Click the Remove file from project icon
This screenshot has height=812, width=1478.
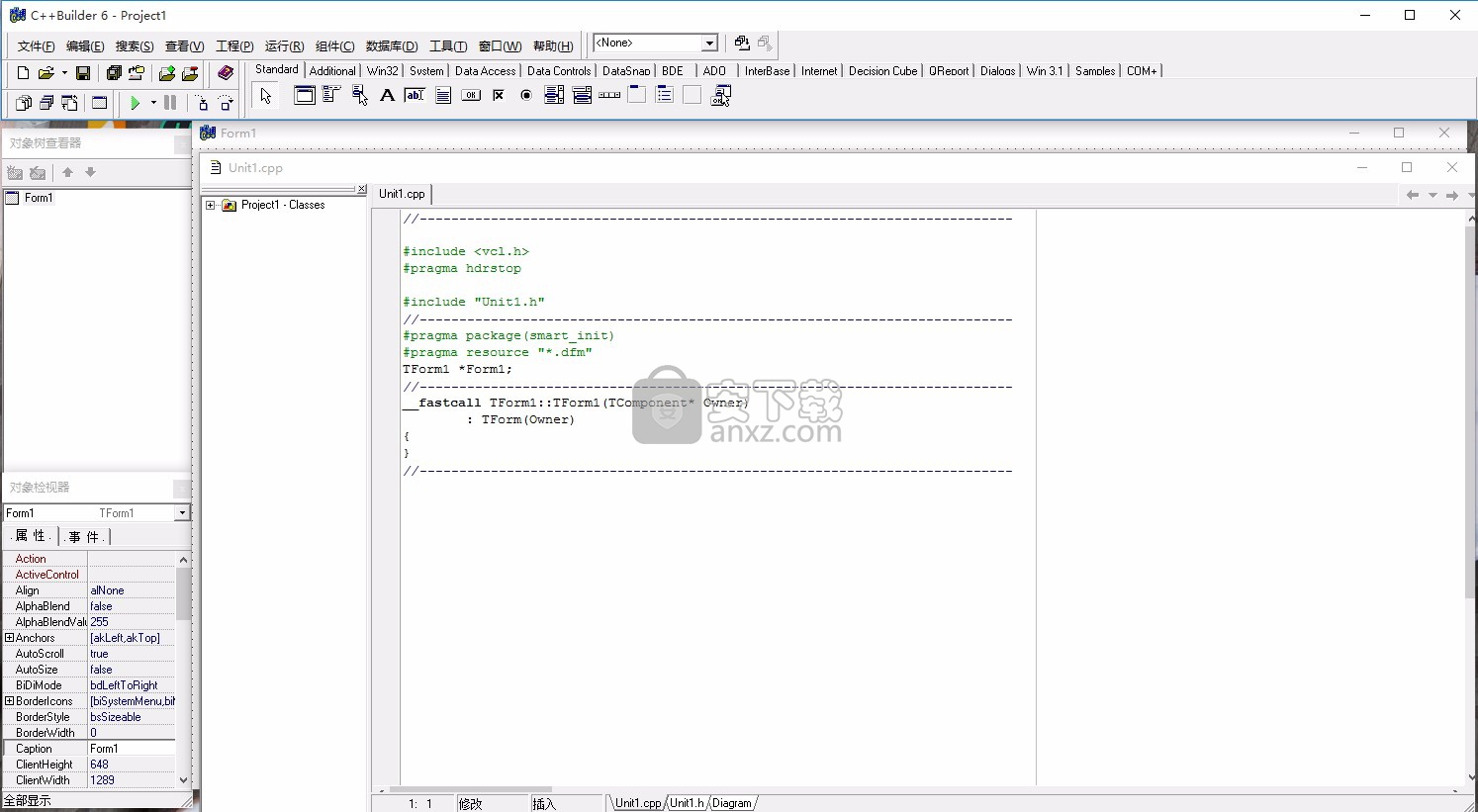coord(190,73)
